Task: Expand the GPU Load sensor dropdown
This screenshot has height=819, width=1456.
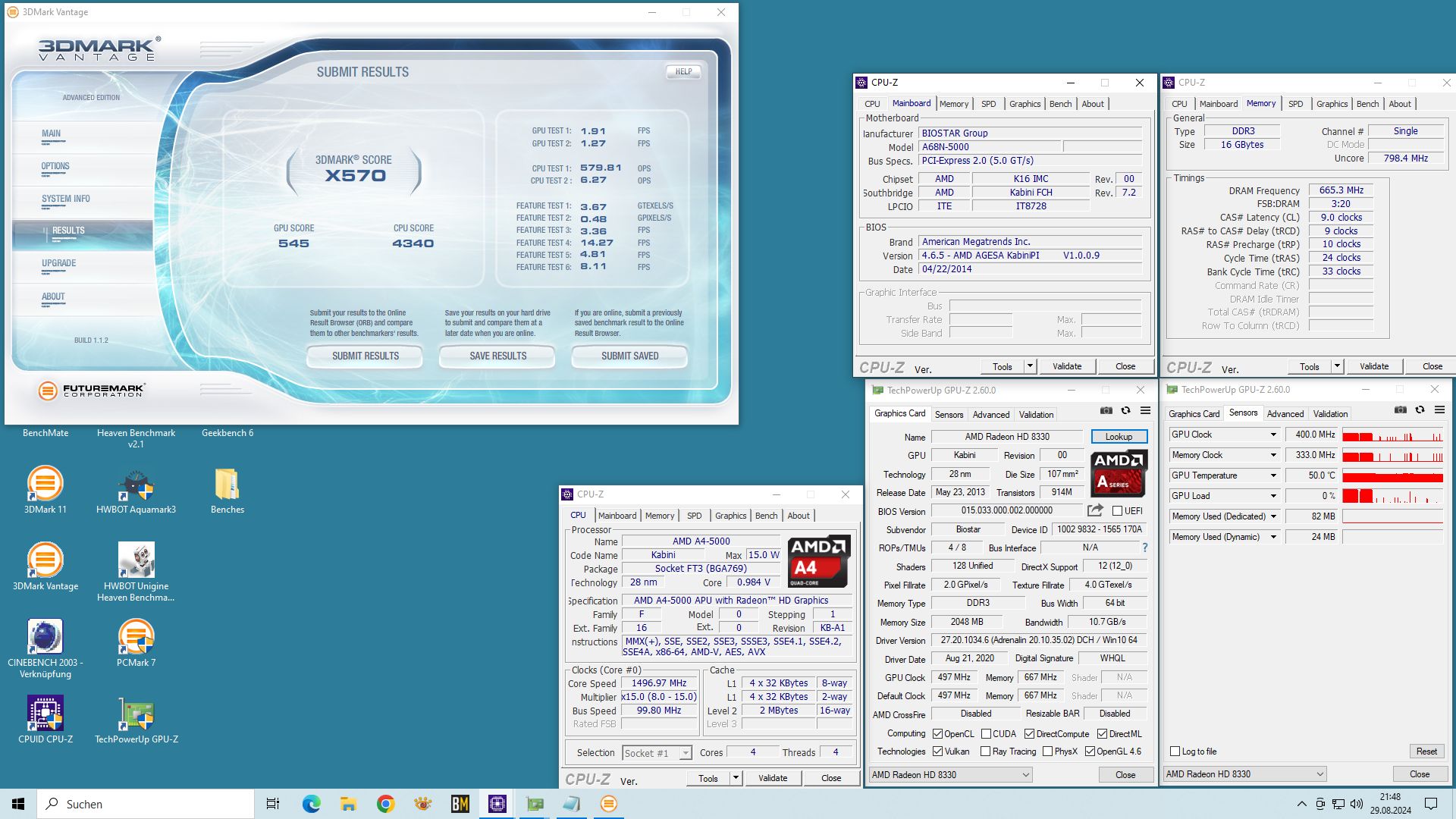Action: [1273, 496]
